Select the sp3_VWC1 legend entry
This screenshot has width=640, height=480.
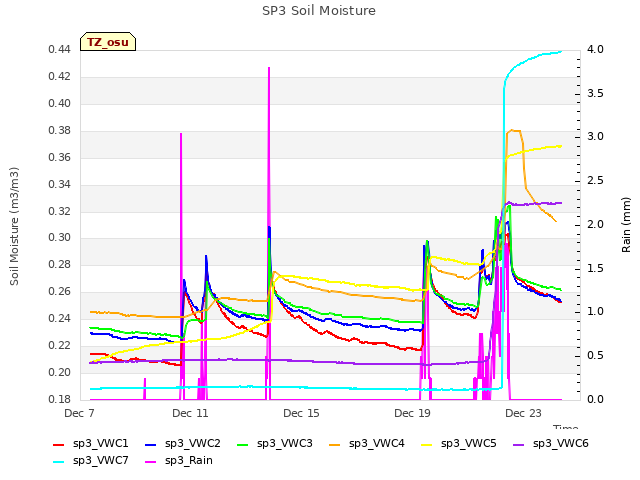(x=91, y=443)
